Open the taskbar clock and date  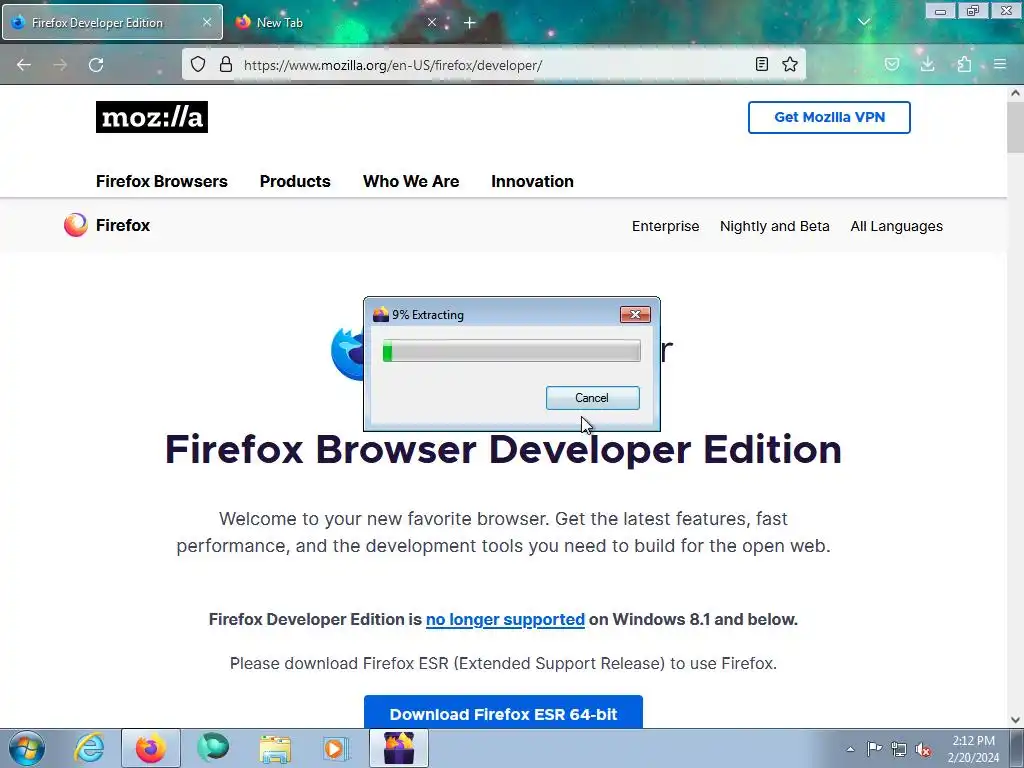[973, 749]
